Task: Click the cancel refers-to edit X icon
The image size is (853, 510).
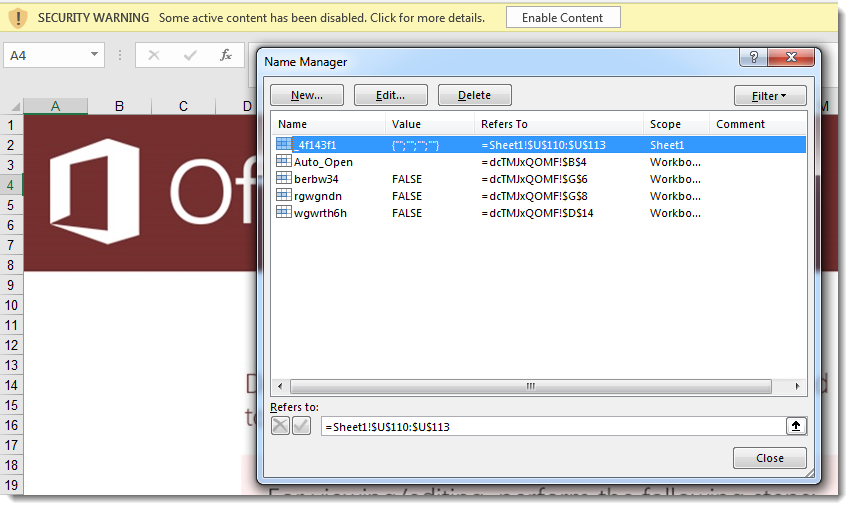Action: (281, 426)
